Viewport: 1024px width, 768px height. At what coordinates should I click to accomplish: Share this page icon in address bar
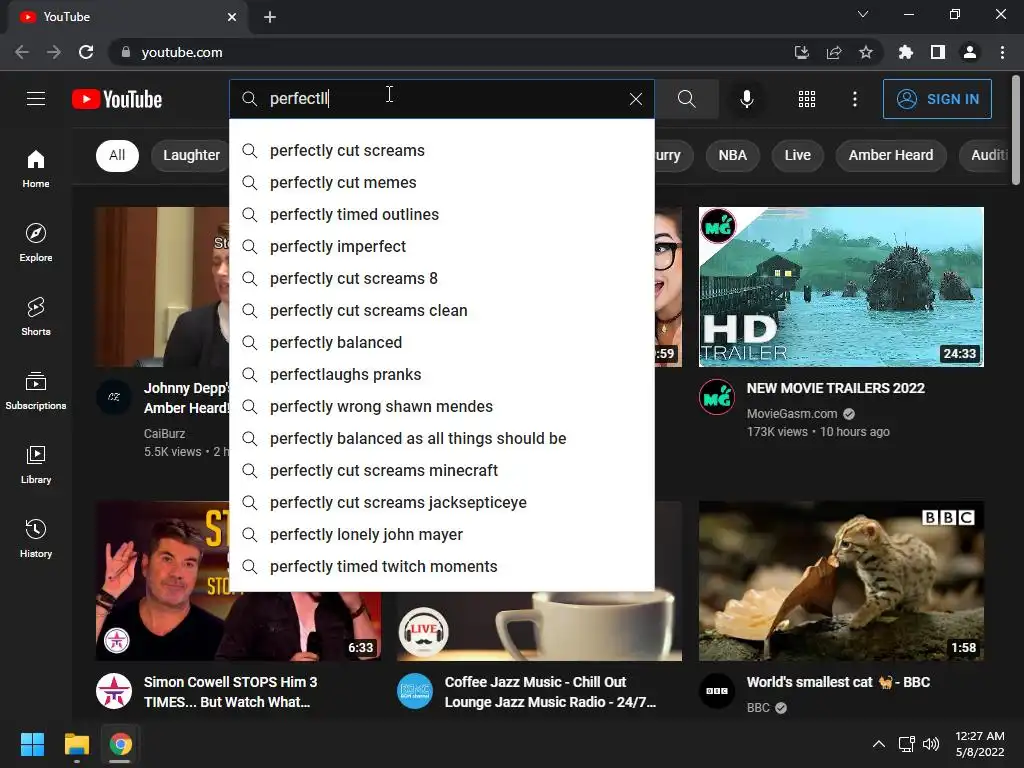pyautogui.click(x=834, y=52)
